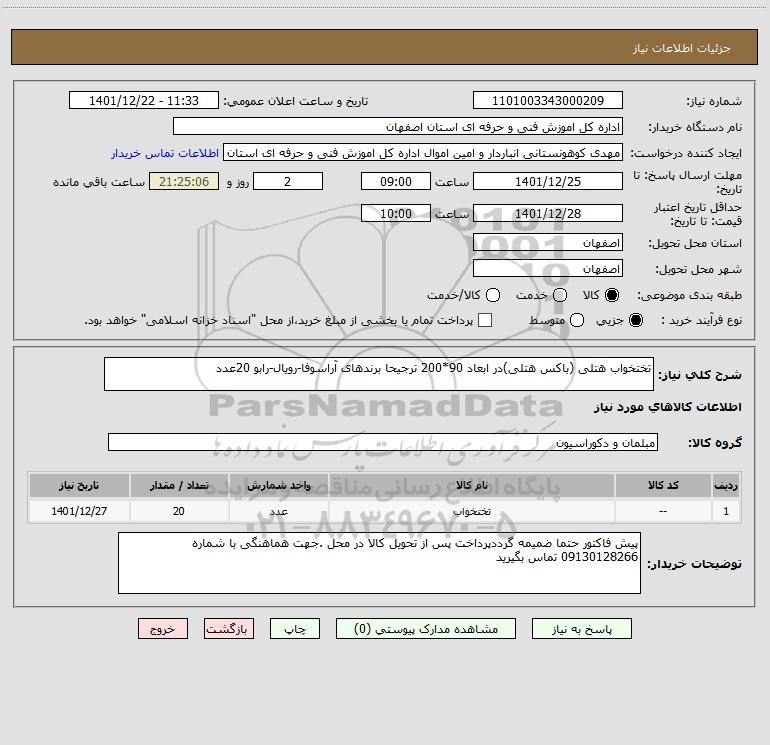Screen dimensions: 770x745
Task: Click the buyer organization name field
Action: [x=398, y=127]
